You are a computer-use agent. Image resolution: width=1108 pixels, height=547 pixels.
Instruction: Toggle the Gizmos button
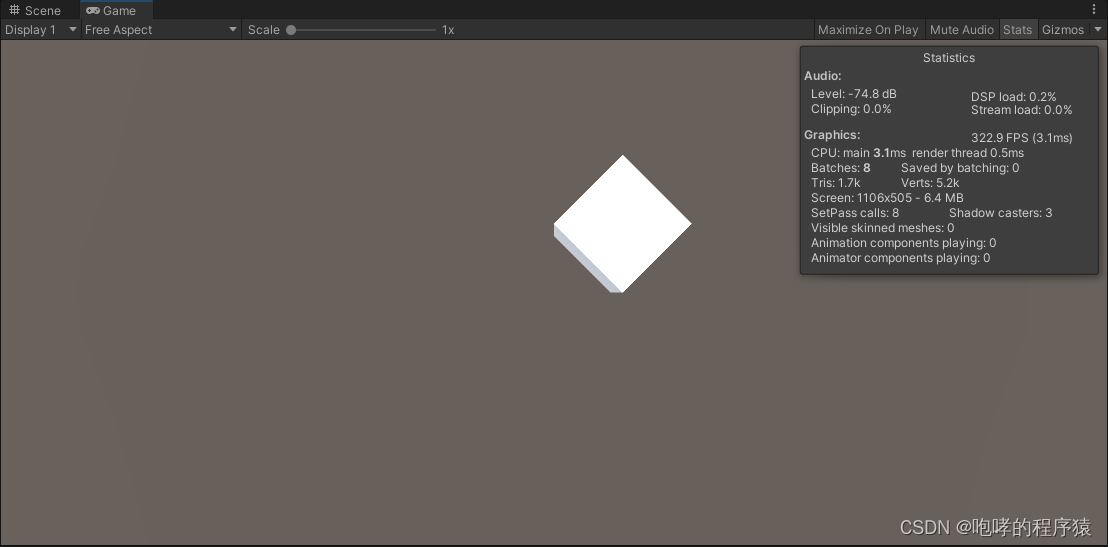point(1063,30)
